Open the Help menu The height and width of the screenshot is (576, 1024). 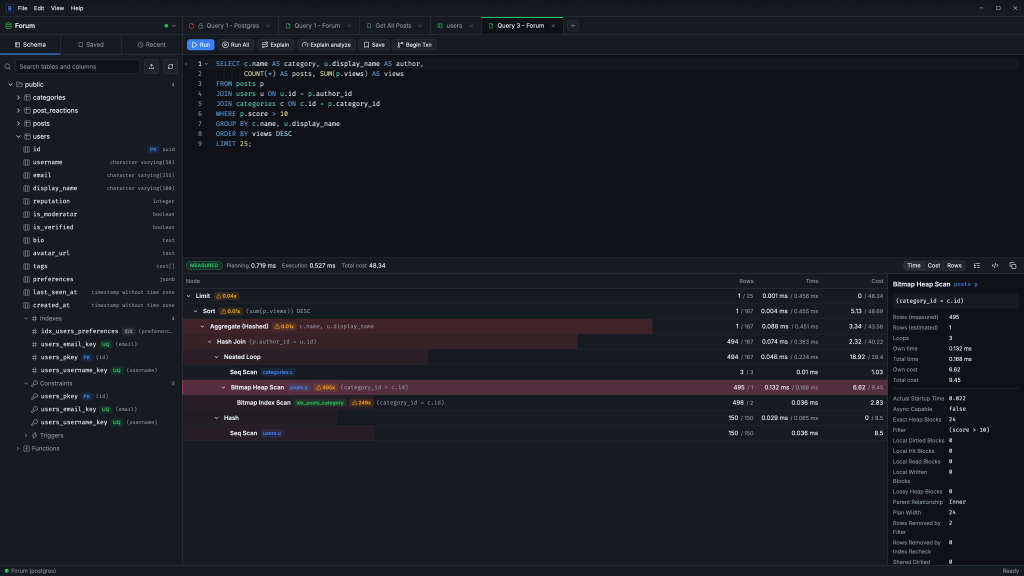pos(77,8)
